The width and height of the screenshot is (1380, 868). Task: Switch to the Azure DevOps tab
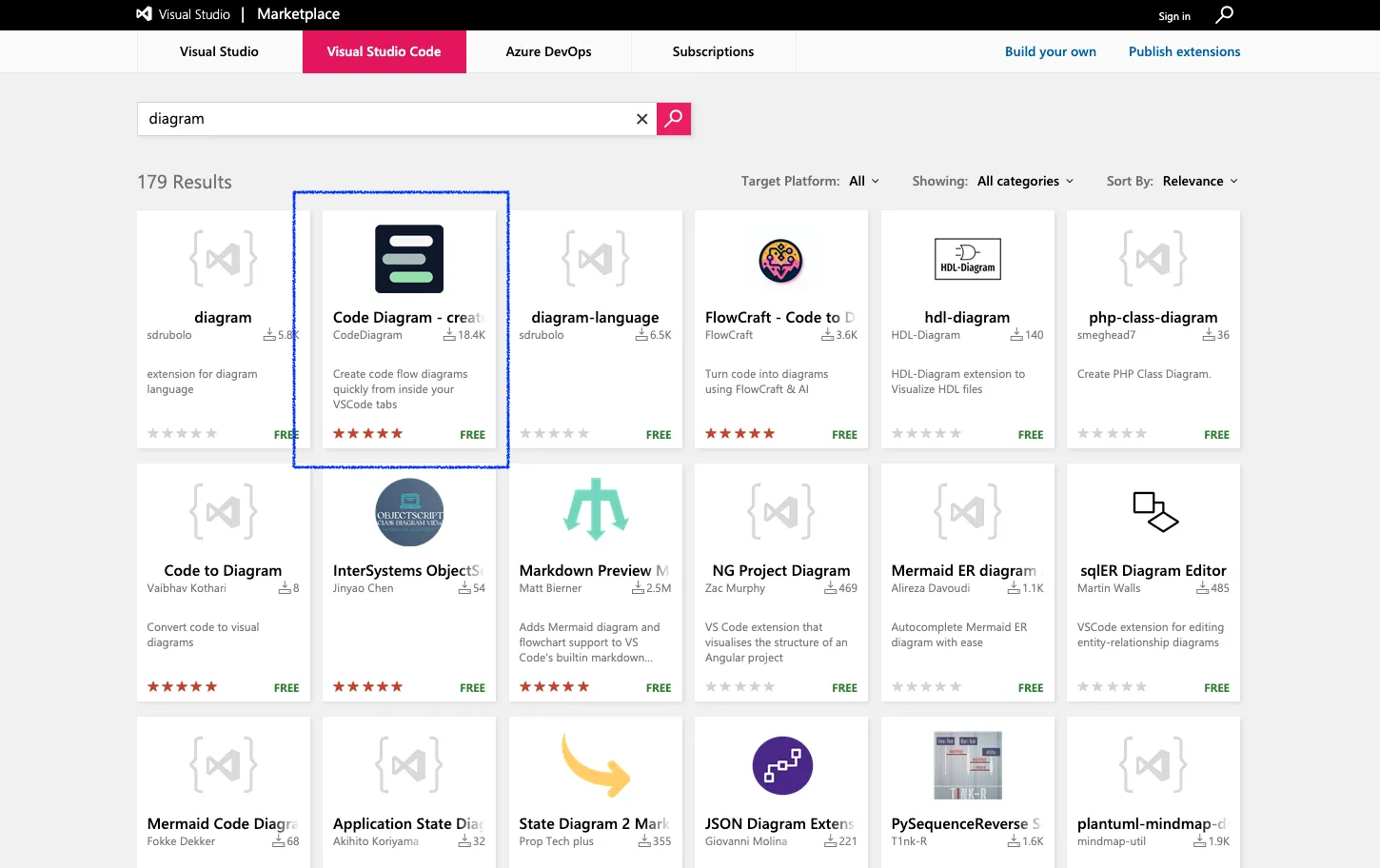pos(548,51)
